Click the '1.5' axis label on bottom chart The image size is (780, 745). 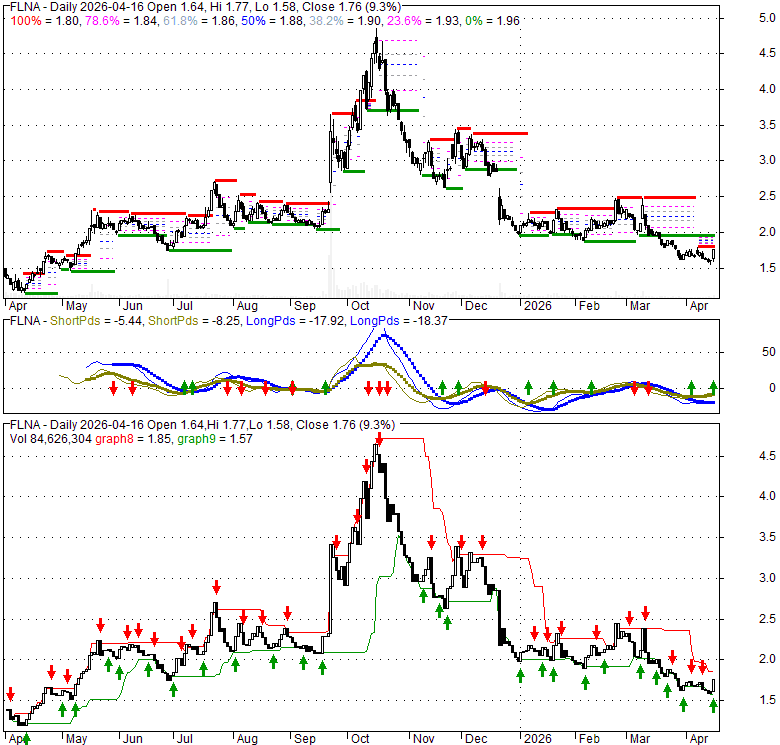pos(767,700)
